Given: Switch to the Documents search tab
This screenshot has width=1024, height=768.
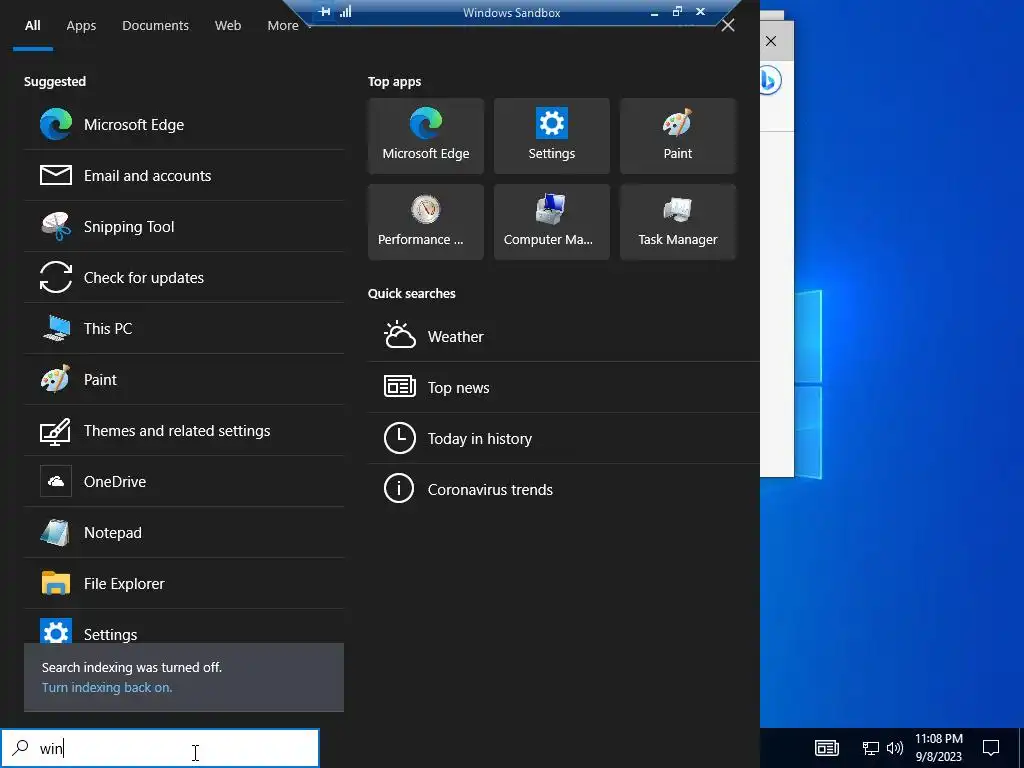Looking at the screenshot, I should pyautogui.click(x=155, y=25).
